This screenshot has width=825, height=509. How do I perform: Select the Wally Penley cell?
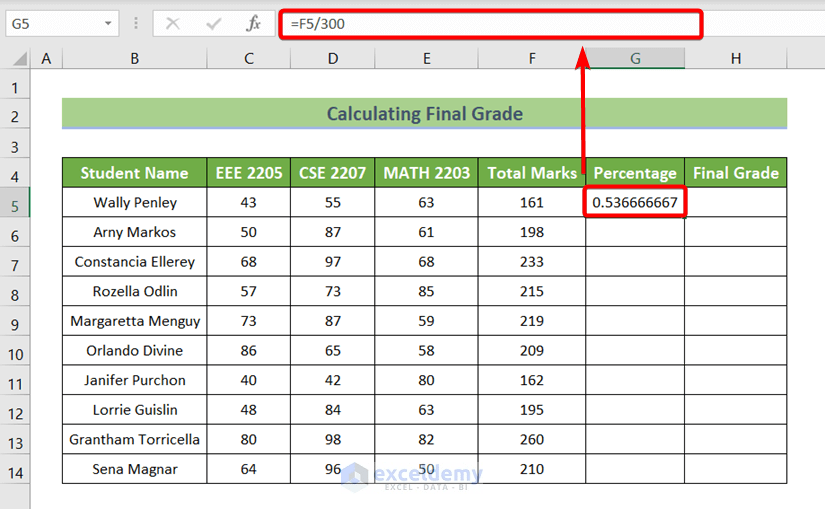135,202
